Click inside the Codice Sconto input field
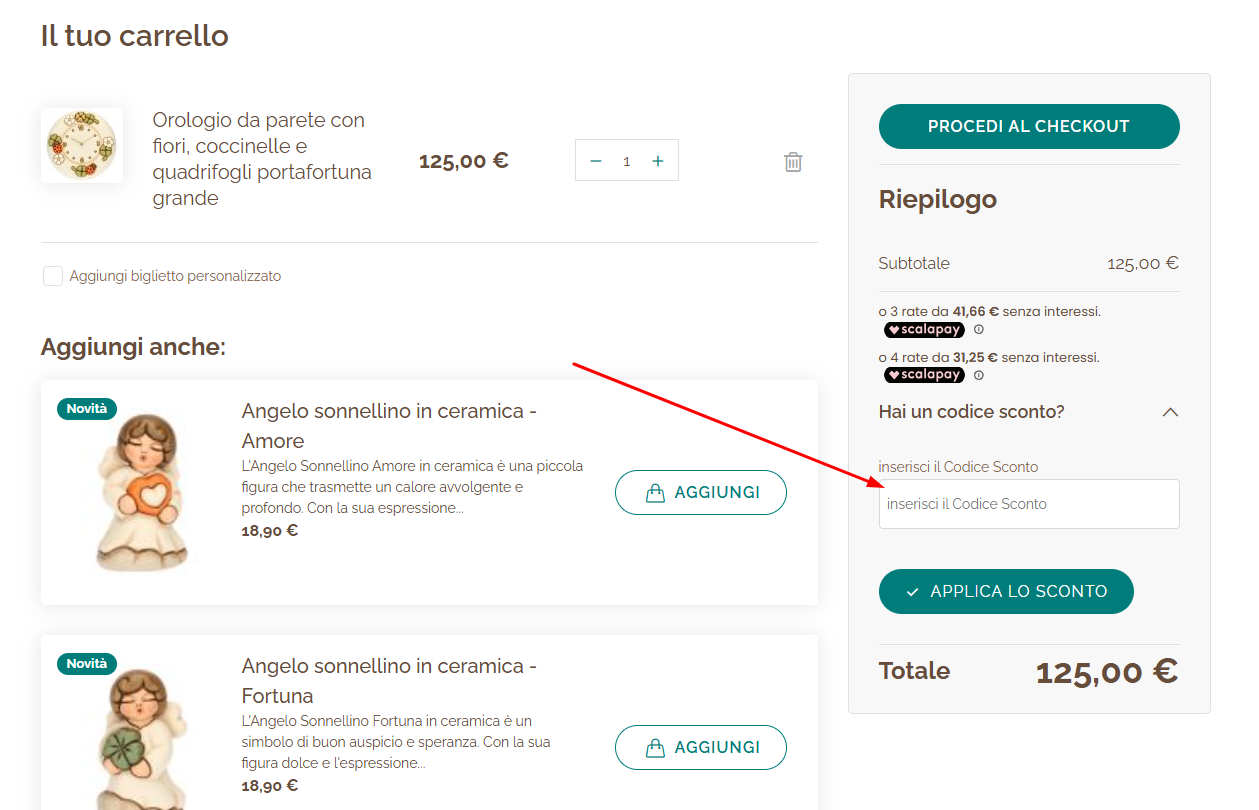The height and width of the screenshot is (810, 1259). (1028, 504)
